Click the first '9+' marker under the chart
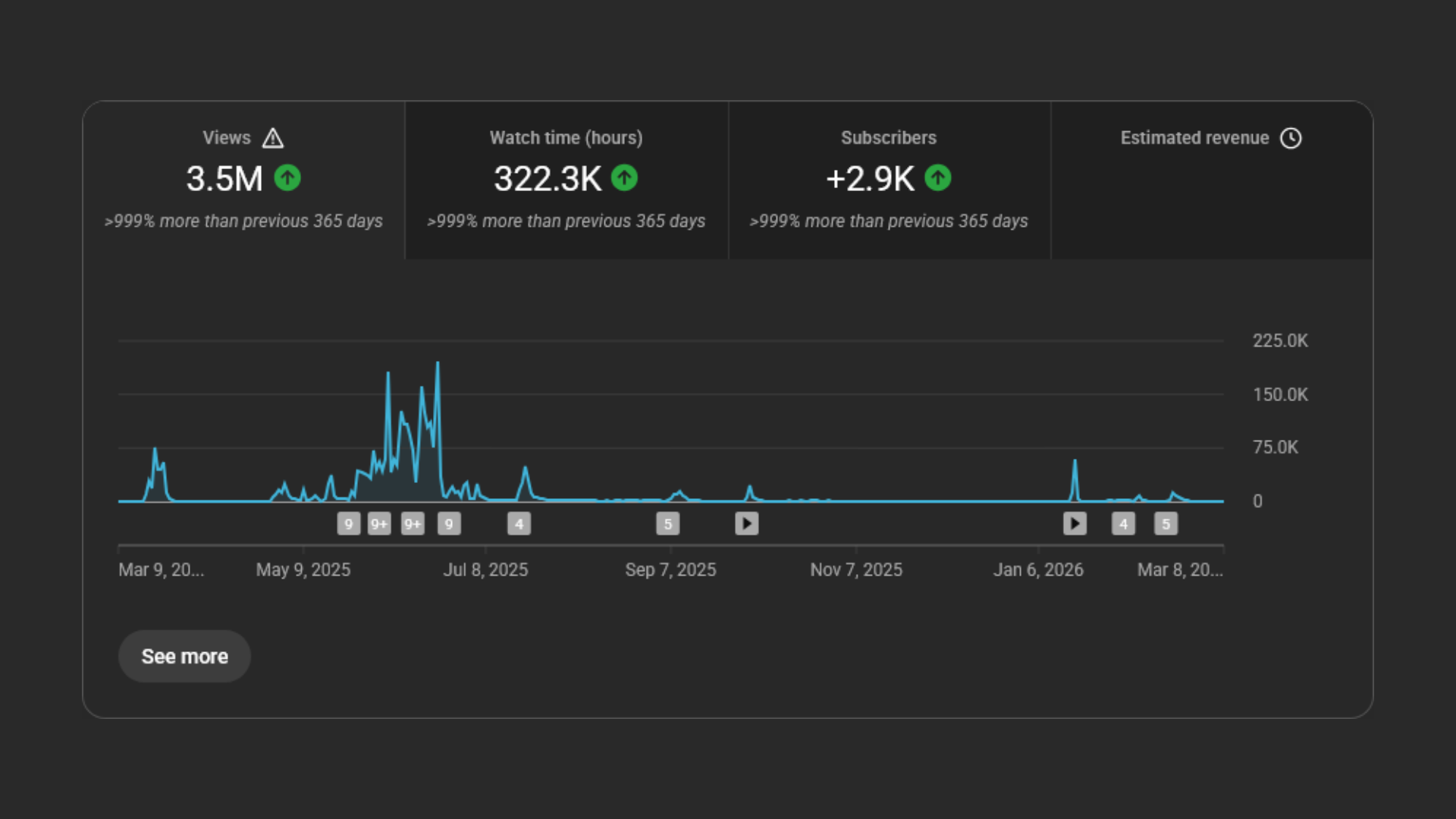The image size is (1456, 819). tap(379, 523)
